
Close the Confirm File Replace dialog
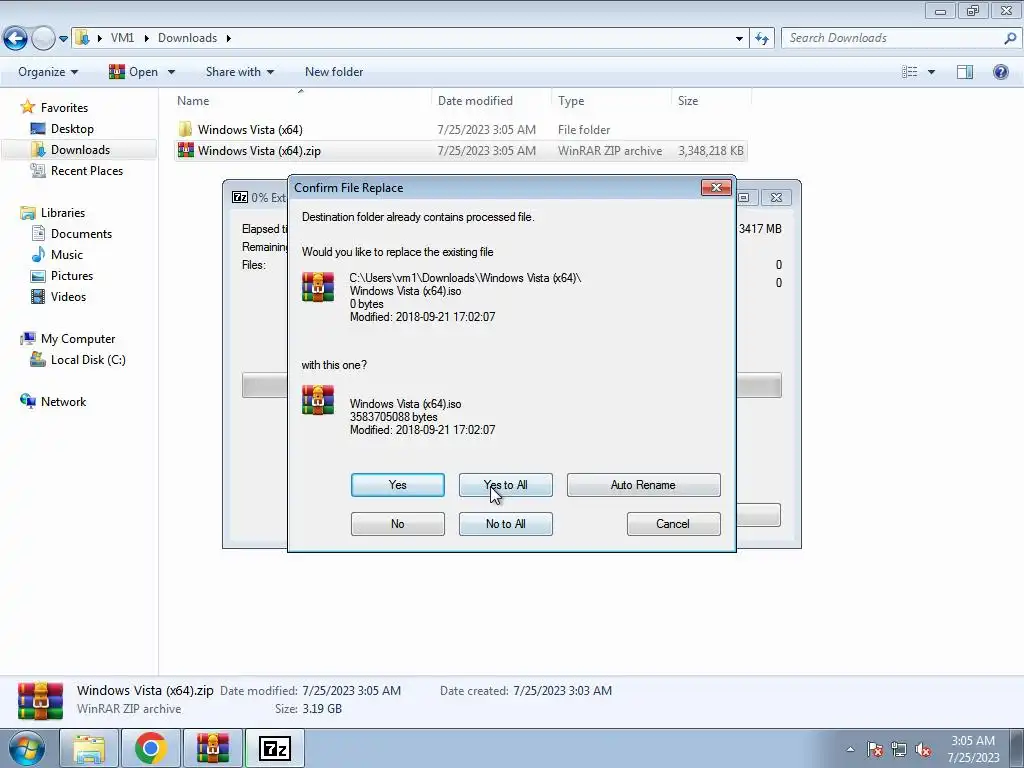(x=716, y=188)
